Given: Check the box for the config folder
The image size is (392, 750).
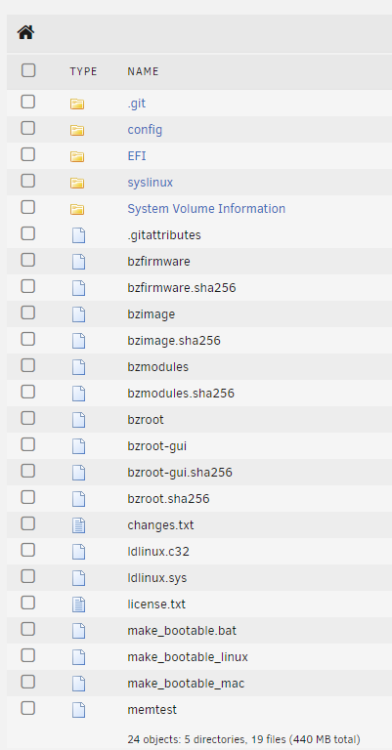Looking at the screenshot, I should coord(28,128).
